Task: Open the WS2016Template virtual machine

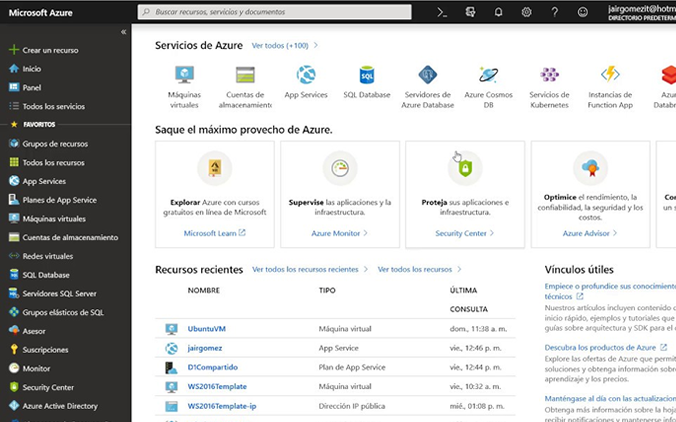Action: (217, 387)
